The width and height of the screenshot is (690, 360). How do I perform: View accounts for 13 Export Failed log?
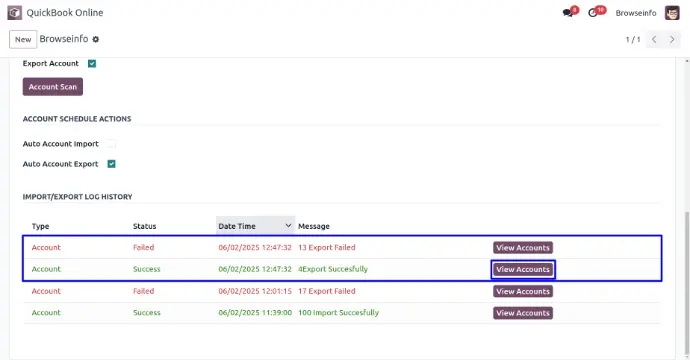coord(523,248)
